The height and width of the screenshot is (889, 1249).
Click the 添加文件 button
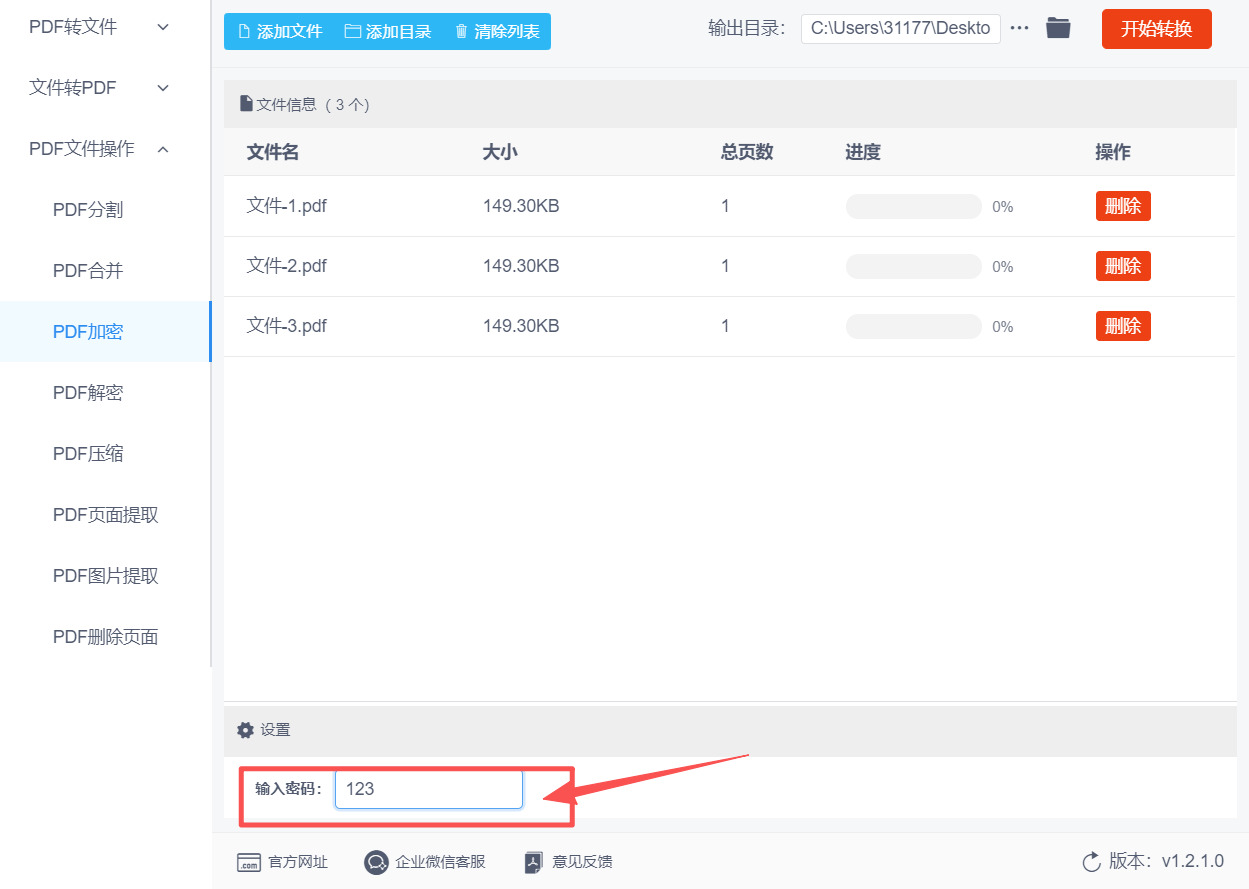click(x=280, y=31)
